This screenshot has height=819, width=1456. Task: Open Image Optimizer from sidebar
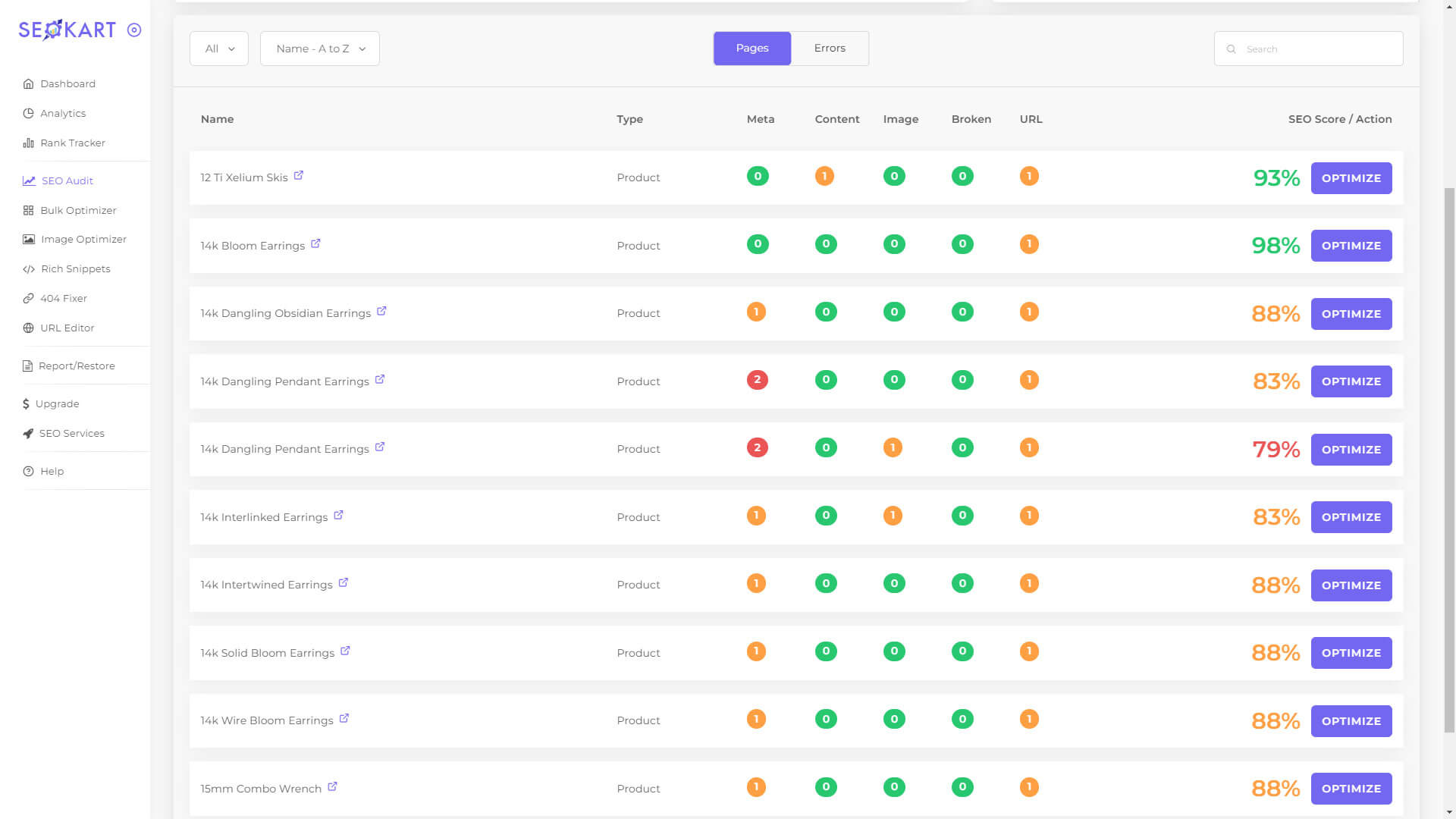83,239
